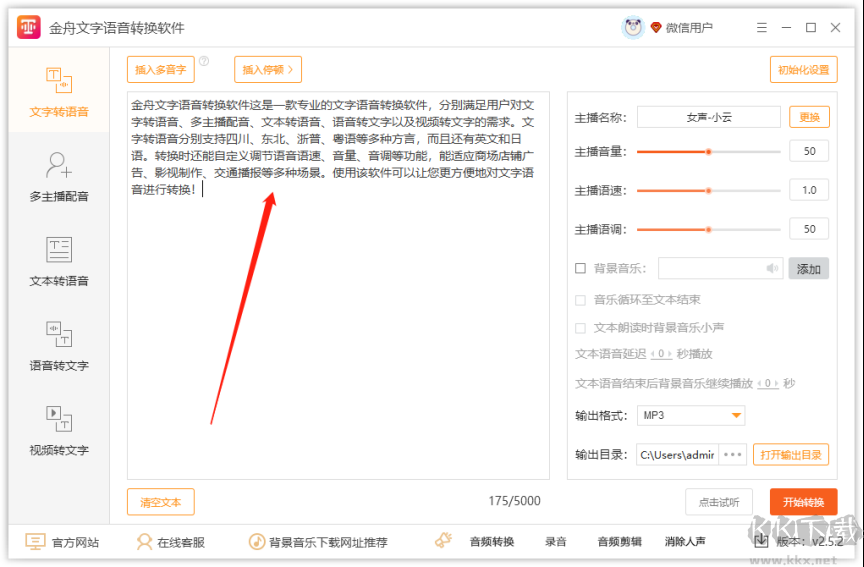
Task: Click the 背景音乐继续播放 seconds stepper
Action: click(768, 383)
